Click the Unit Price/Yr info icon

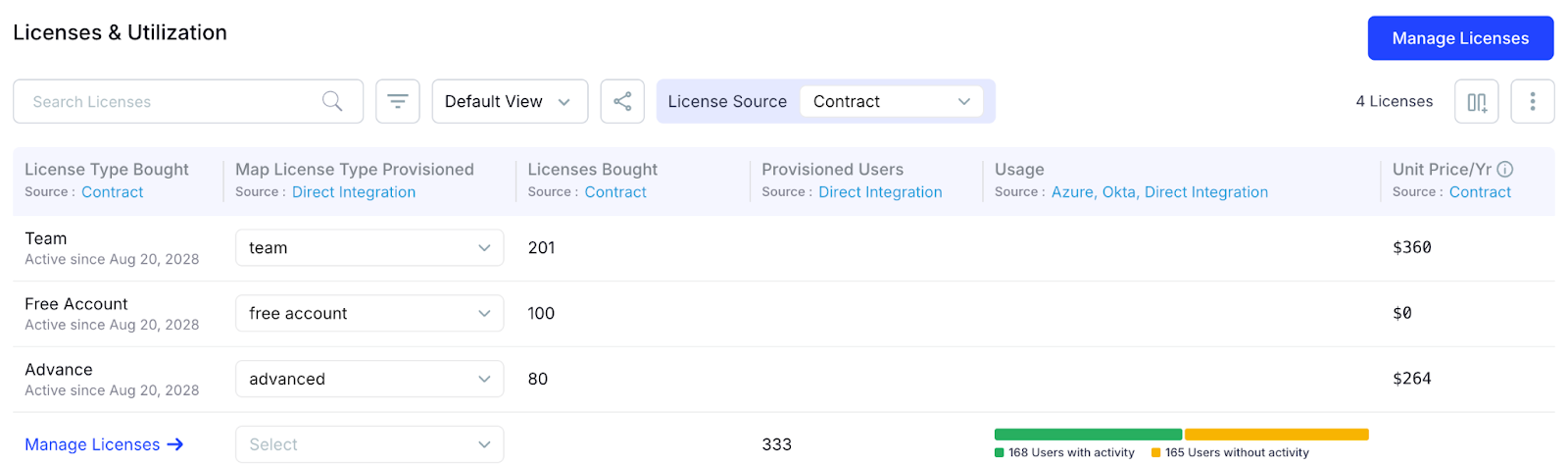1505,169
